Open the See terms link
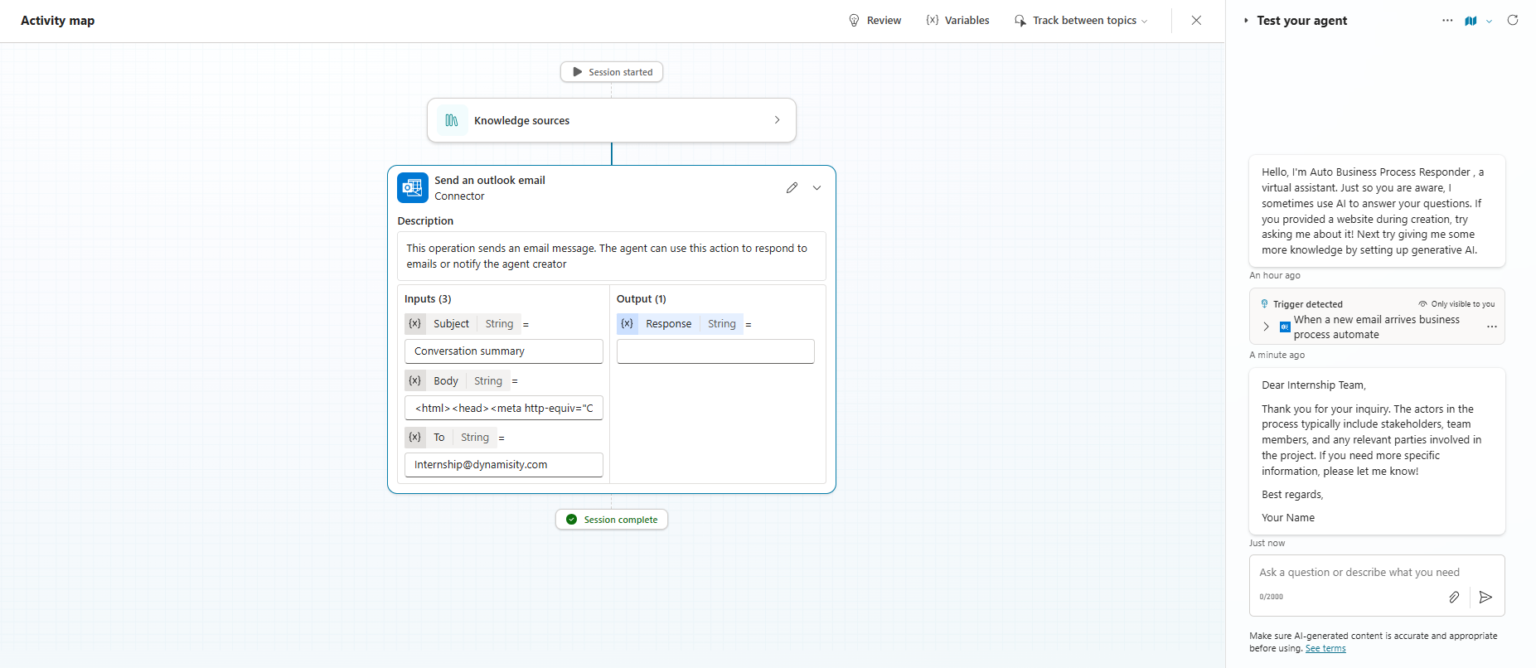1536x668 pixels. (x=1325, y=648)
